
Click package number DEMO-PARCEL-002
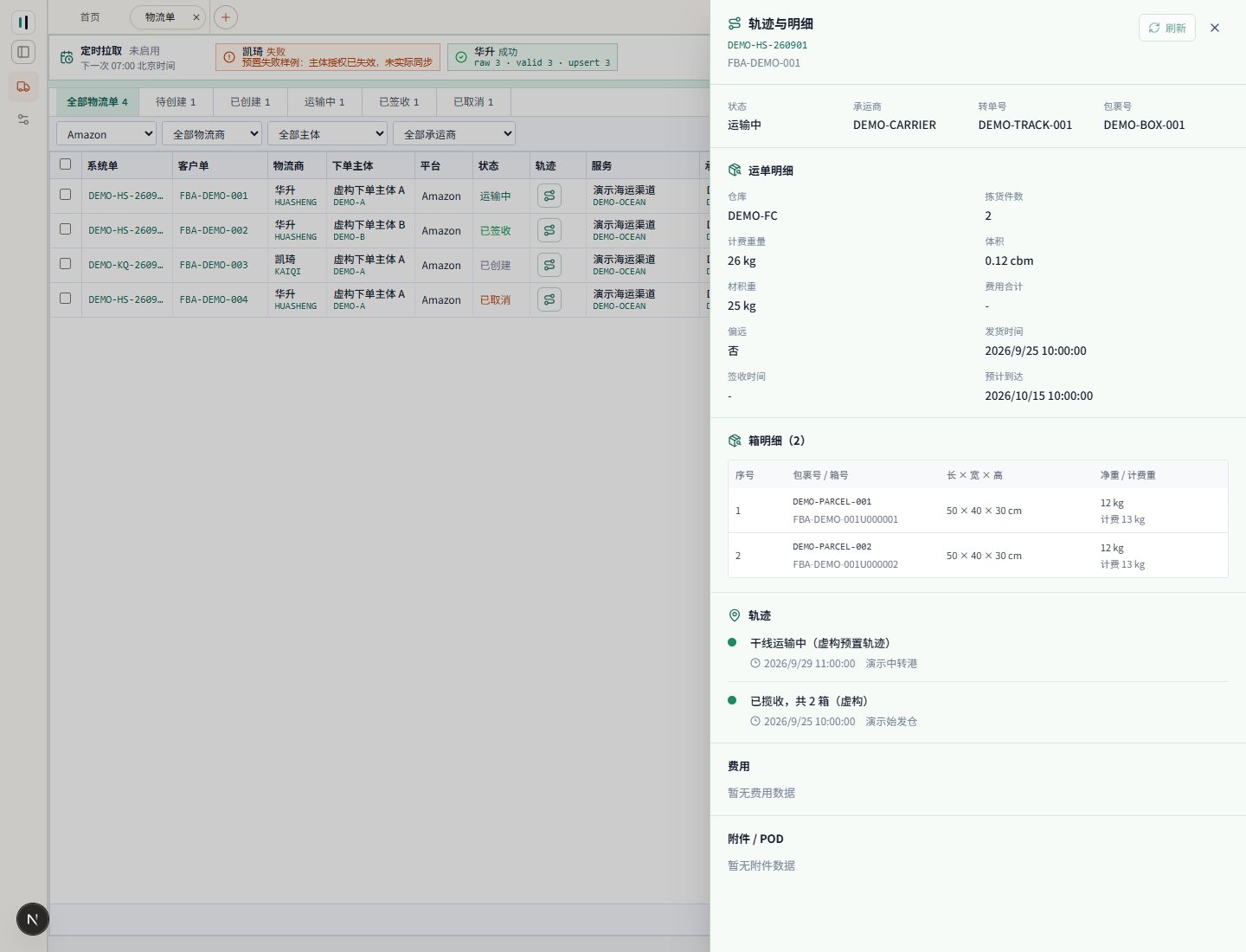pyautogui.click(x=832, y=547)
